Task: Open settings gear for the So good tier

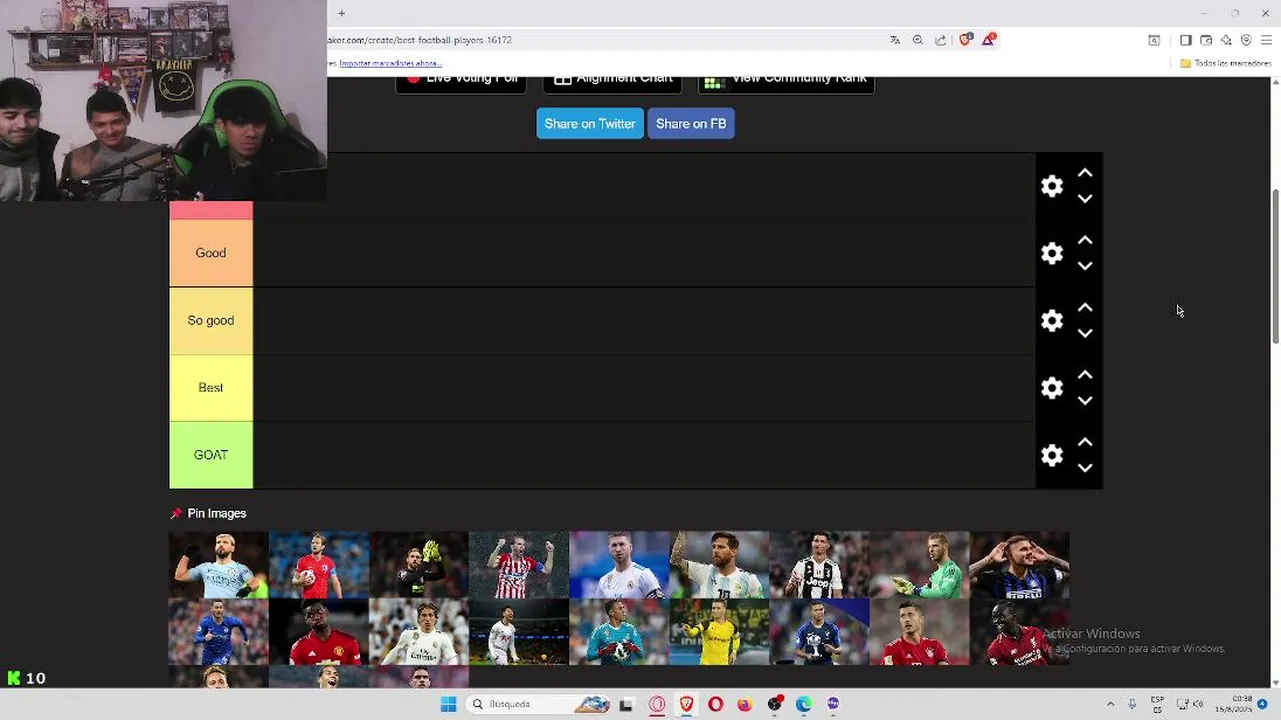Action: coord(1052,320)
